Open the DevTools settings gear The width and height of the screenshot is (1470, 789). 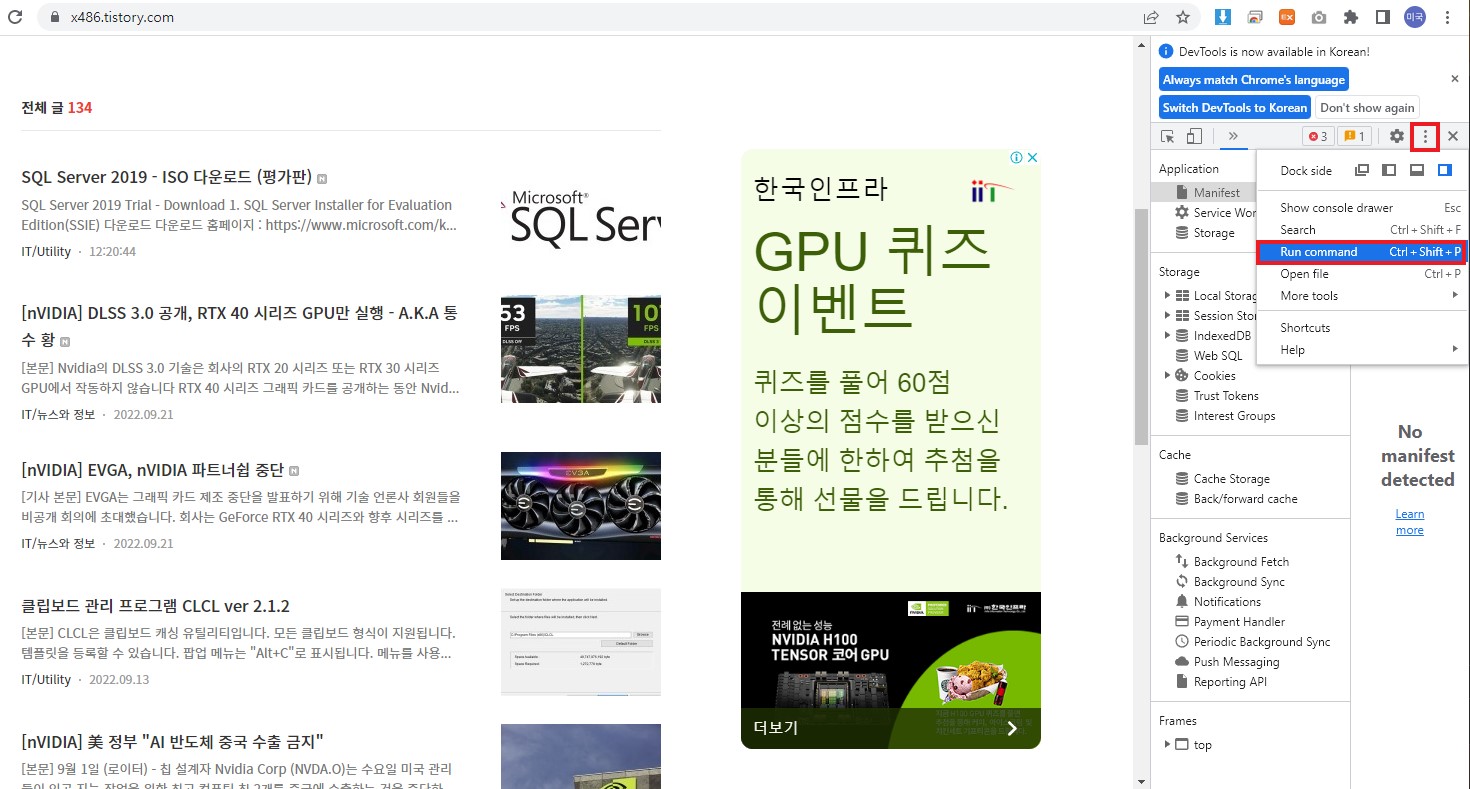point(1397,136)
